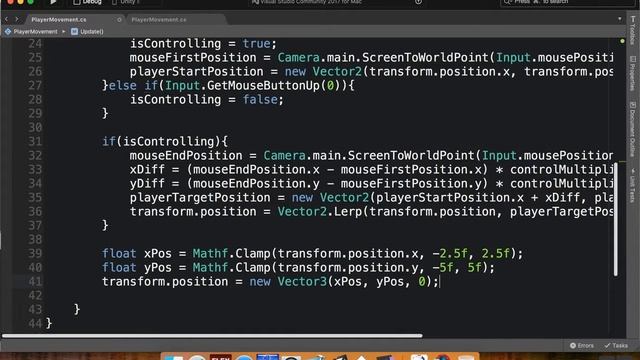This screenshot has width=640, height=360.
Task: Open the PlayerMovement class breadcrumb
Action: pos(35,31)
